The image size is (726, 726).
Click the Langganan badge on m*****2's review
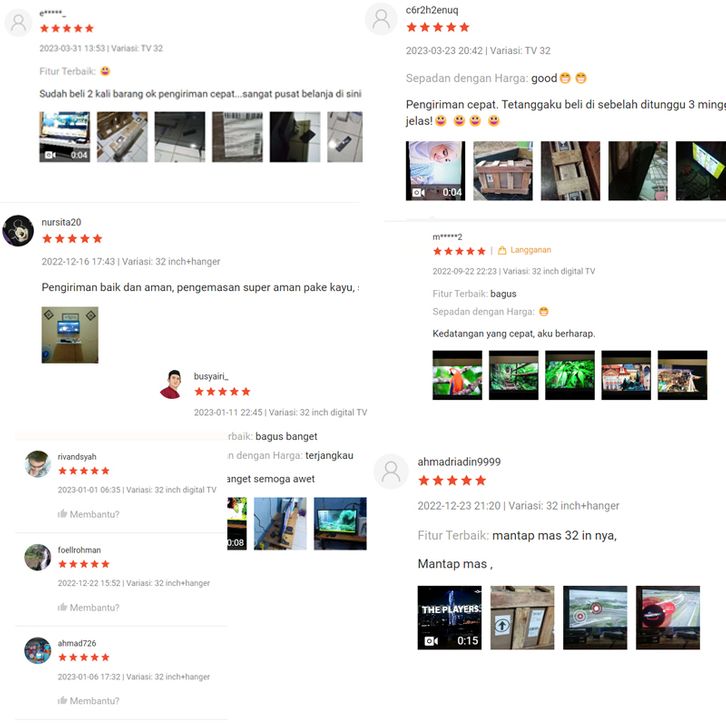point(525,250)
